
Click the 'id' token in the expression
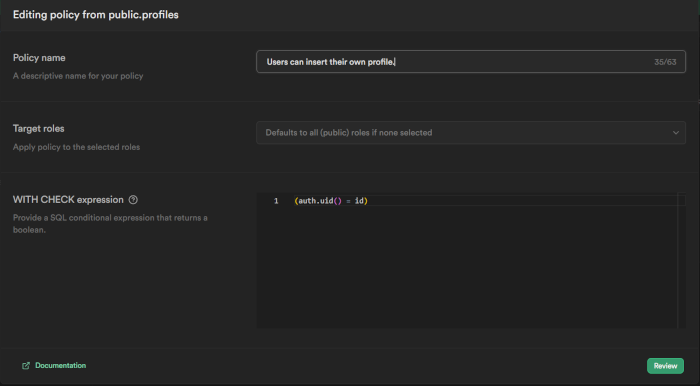[x=359, y=201]
